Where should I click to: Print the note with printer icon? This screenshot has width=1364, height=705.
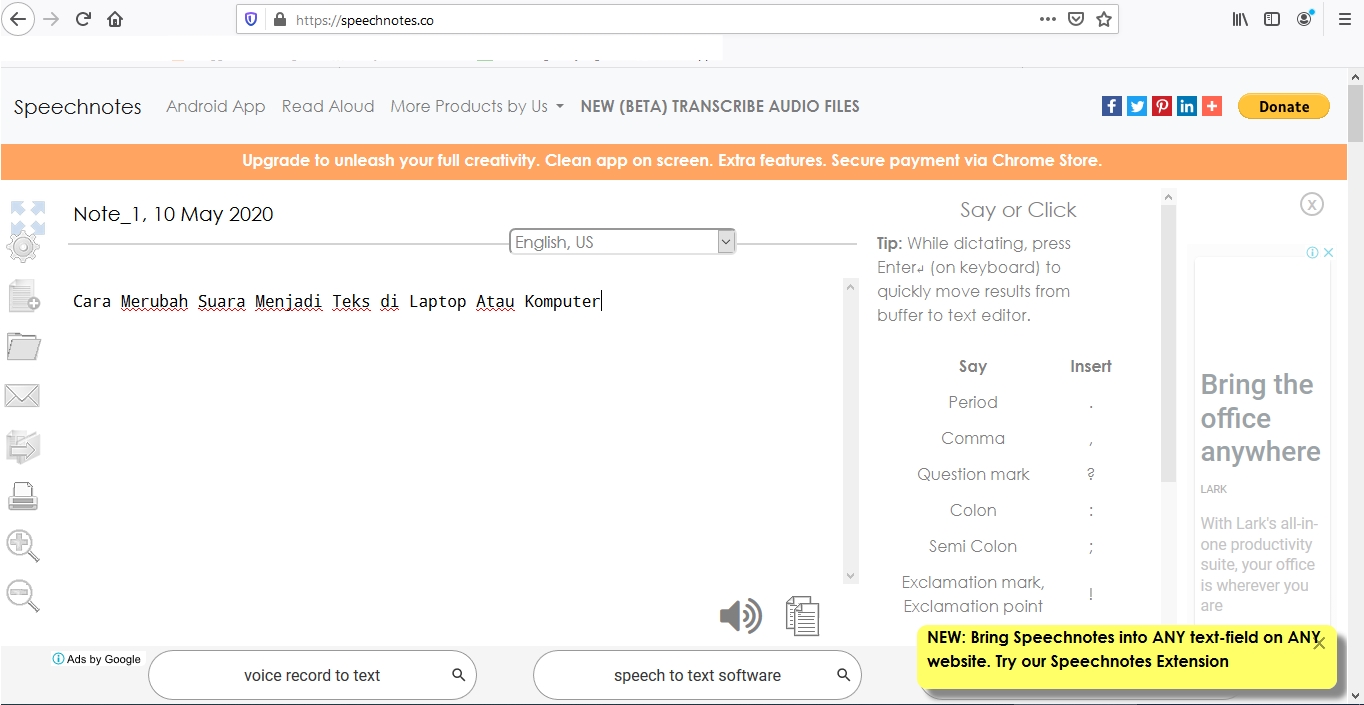pyautogui.click(x=23, y=496)
